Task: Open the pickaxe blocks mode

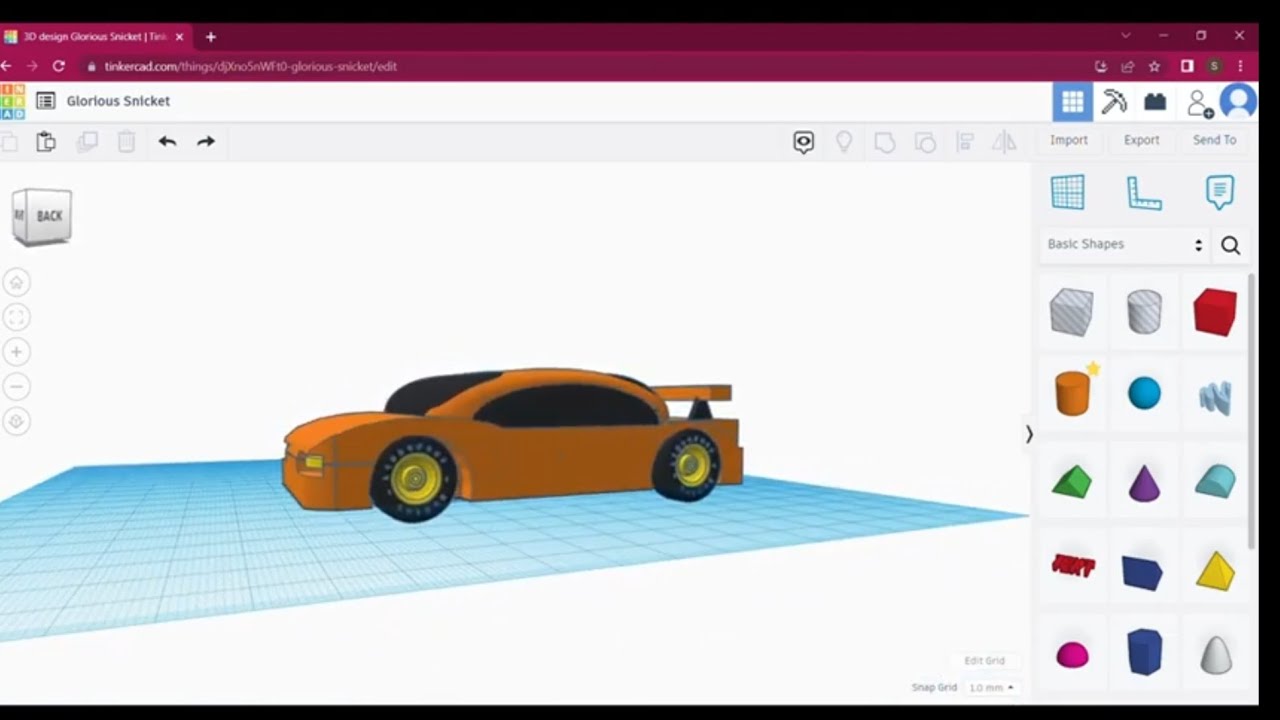Action: pos(1114,101)
